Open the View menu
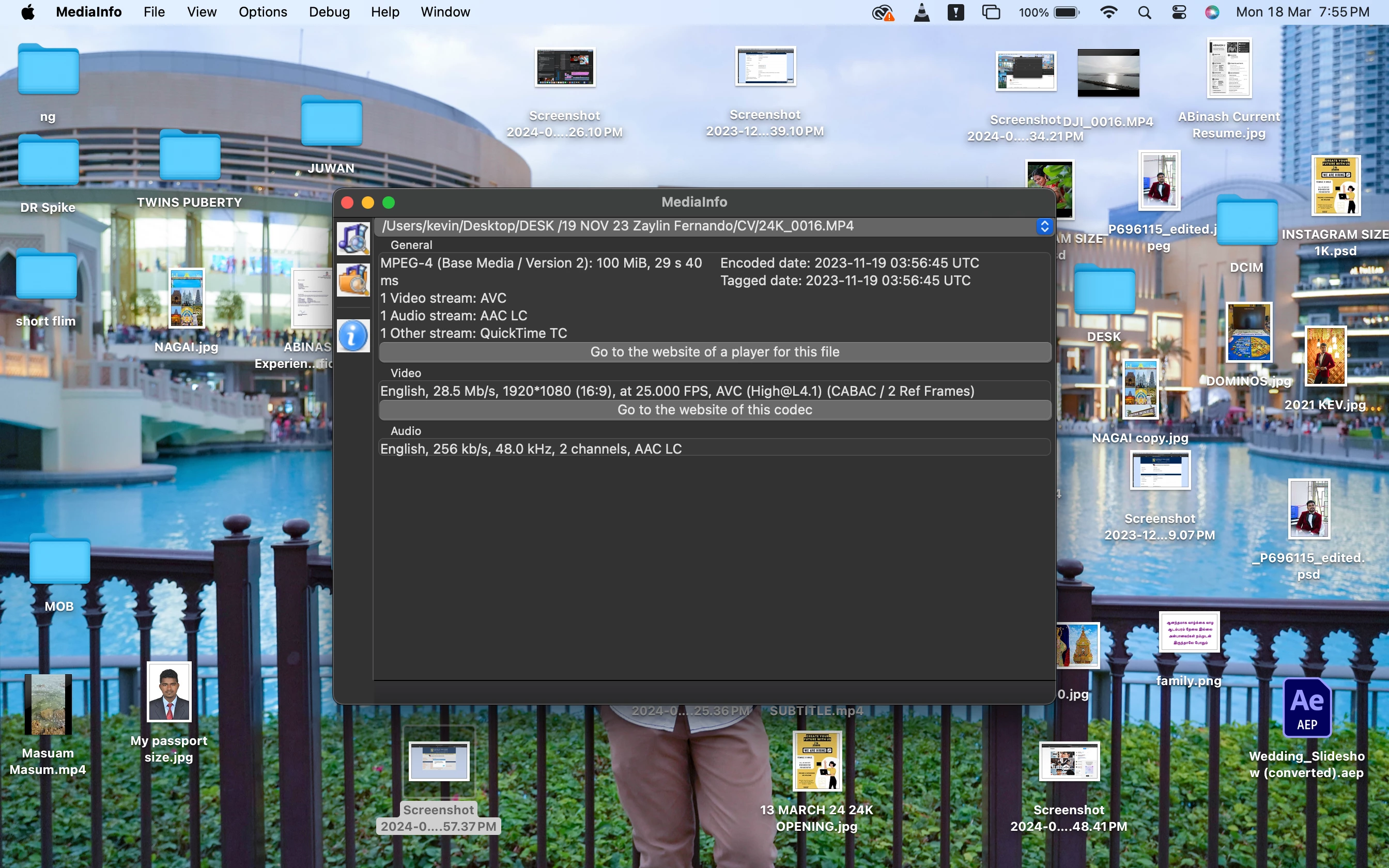 (202, 12)
